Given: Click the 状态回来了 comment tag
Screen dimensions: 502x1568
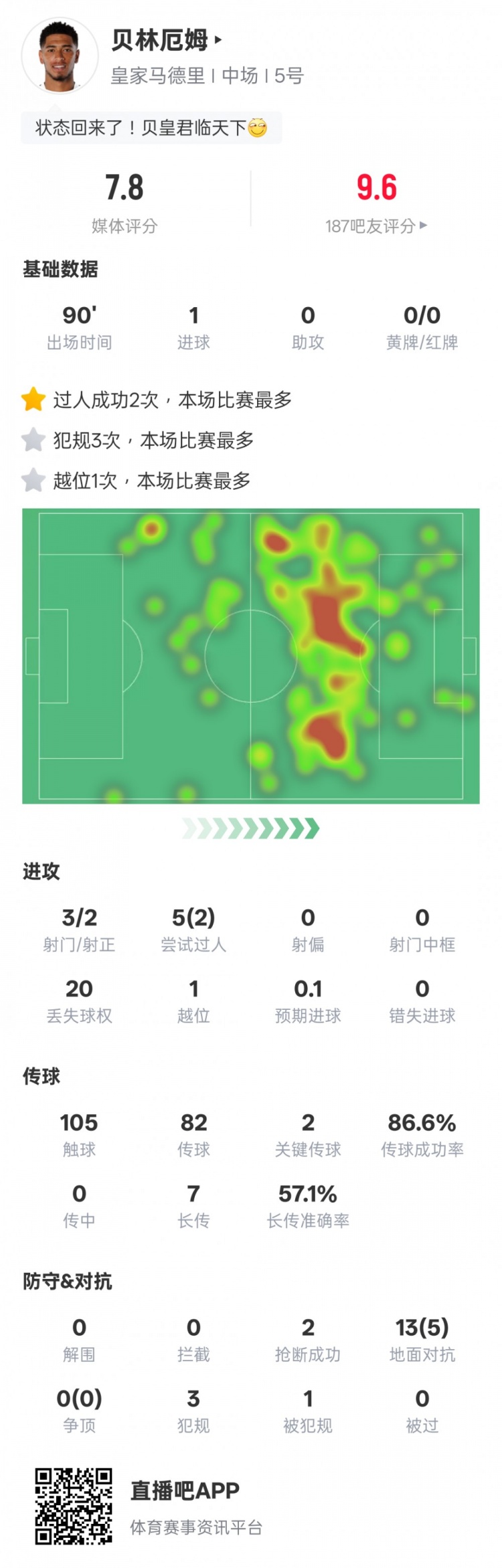Looking at the screenshot, I should click(151, 127).
